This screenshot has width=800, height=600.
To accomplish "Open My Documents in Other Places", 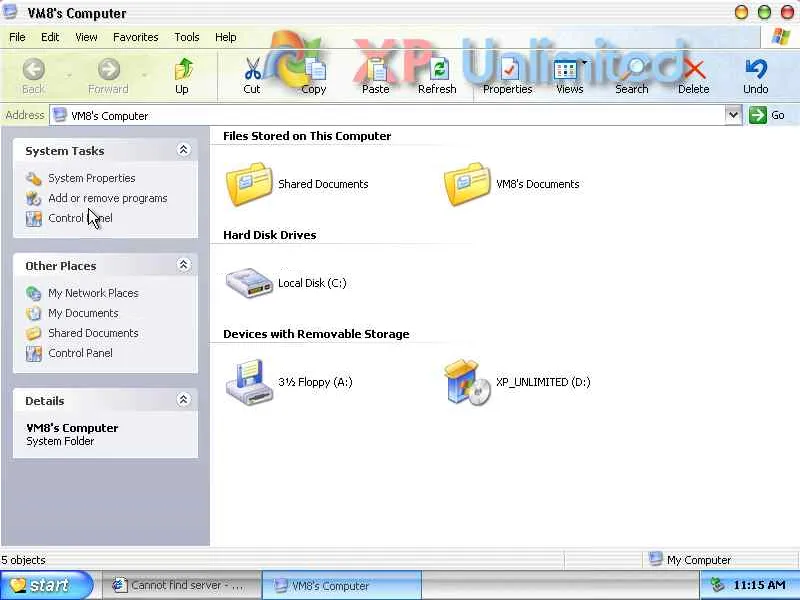I will (83, 313).
